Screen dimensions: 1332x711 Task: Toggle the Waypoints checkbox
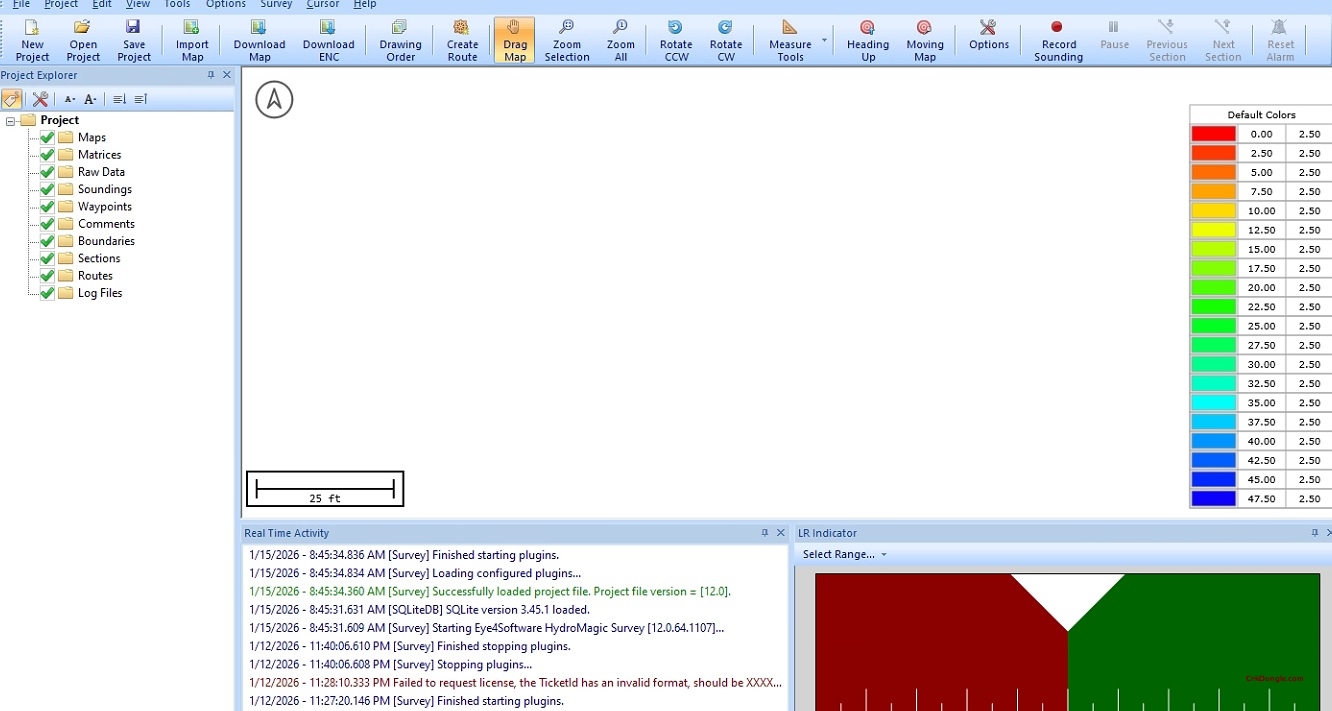coord(47,207)
